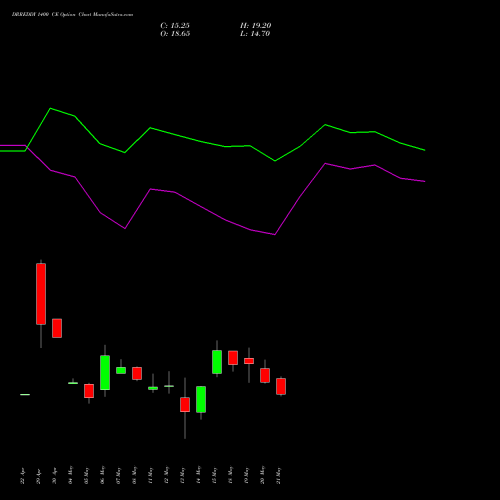Click the "15 May" date axis label

214,475
